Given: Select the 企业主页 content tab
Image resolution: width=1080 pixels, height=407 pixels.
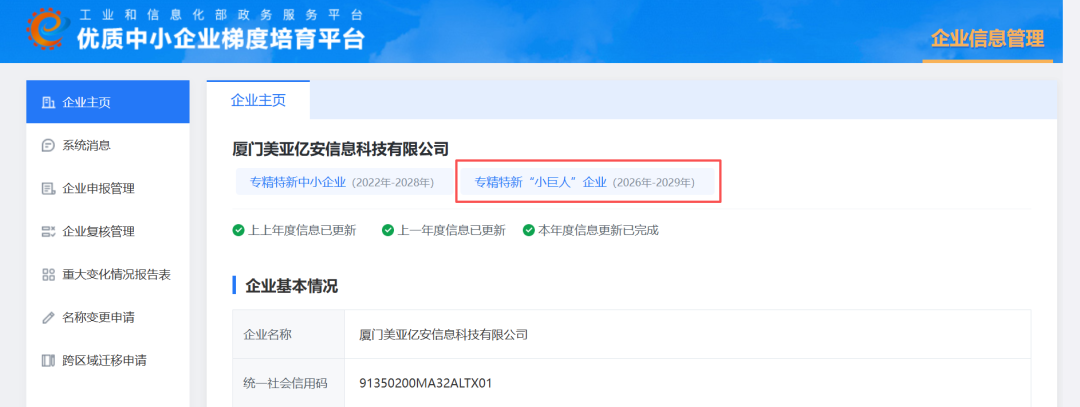Looking at the screenshot, I should coord(258,101).
